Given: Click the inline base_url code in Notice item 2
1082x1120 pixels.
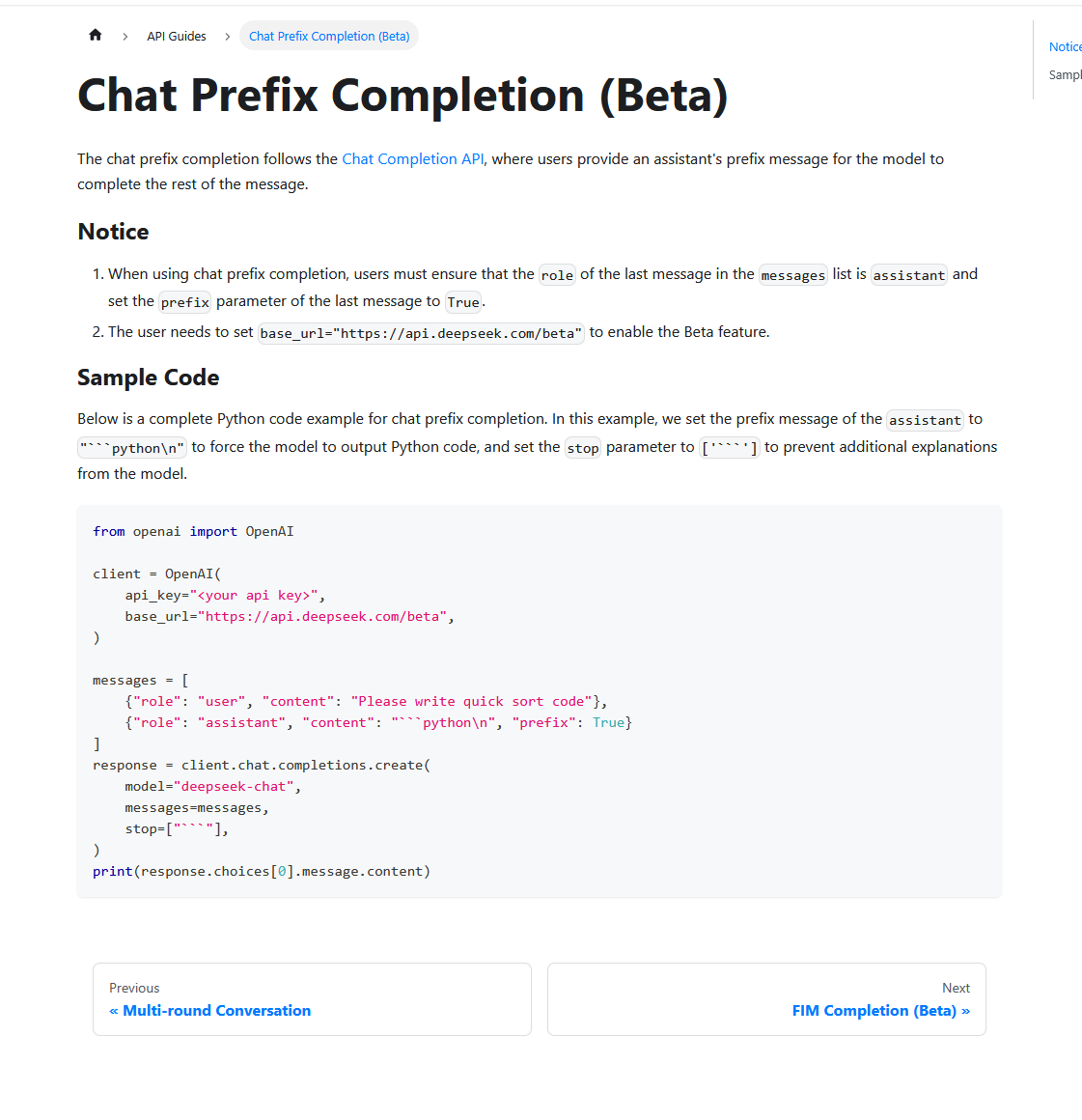Looking at the screenshot, I should (x=421, y=333).
